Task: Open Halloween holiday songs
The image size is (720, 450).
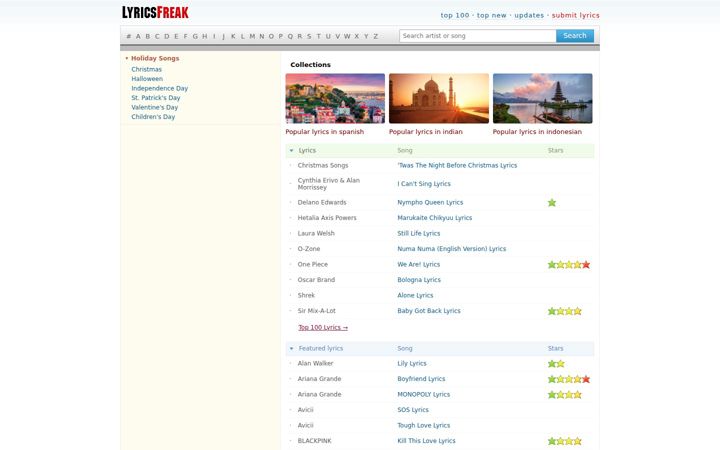Action: click(147, 79)
